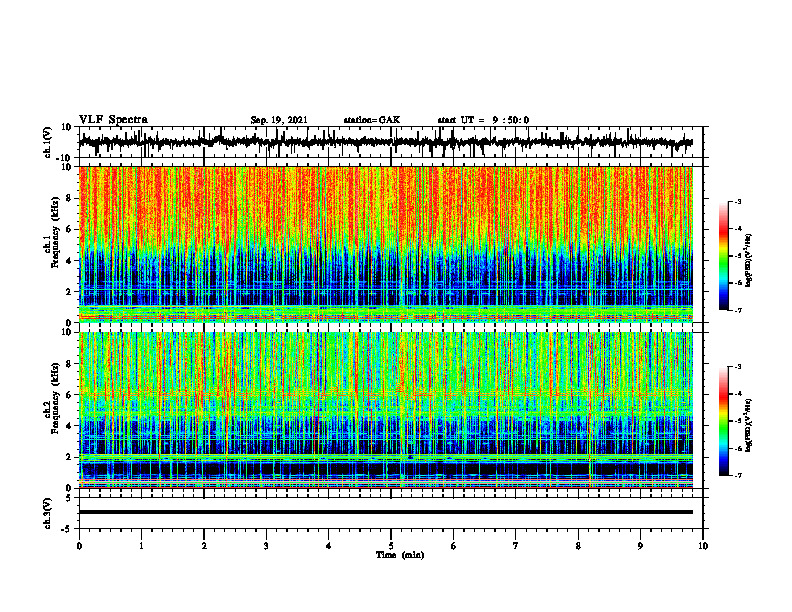Select the date label "Sep. 19, 2021"
The image size is (792, 612).
(x=279, y=120)
